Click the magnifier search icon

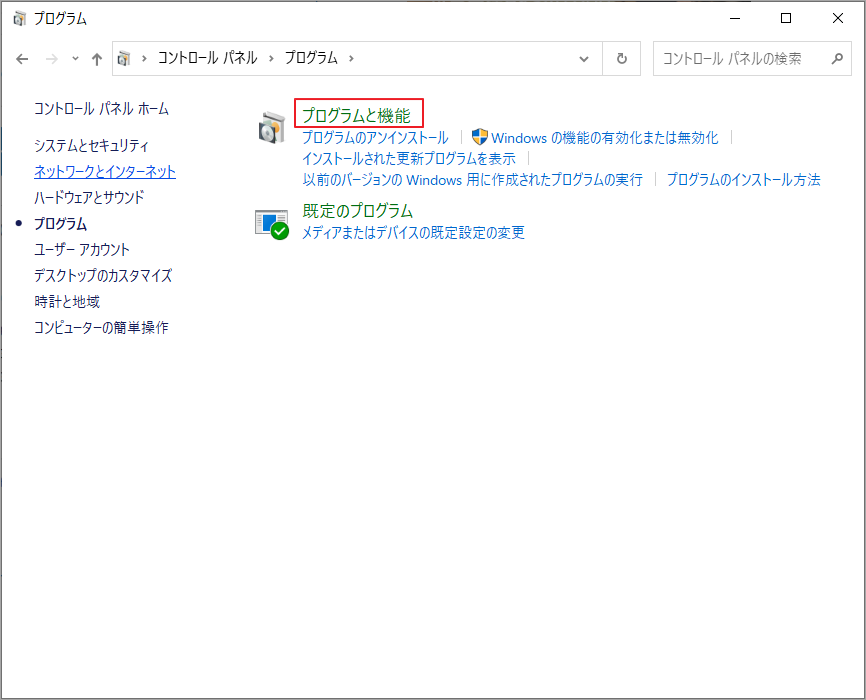pos(837,58)
